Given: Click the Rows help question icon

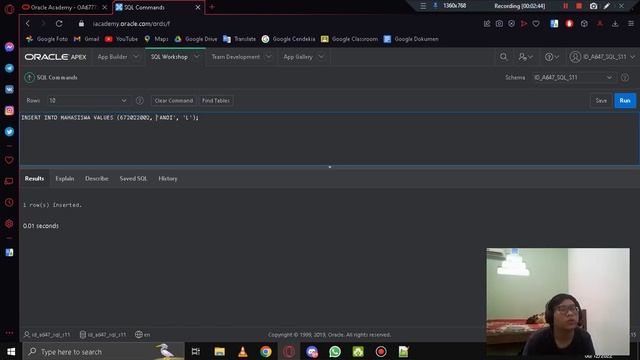Looking at the screenshot, I should coord(140,100).
